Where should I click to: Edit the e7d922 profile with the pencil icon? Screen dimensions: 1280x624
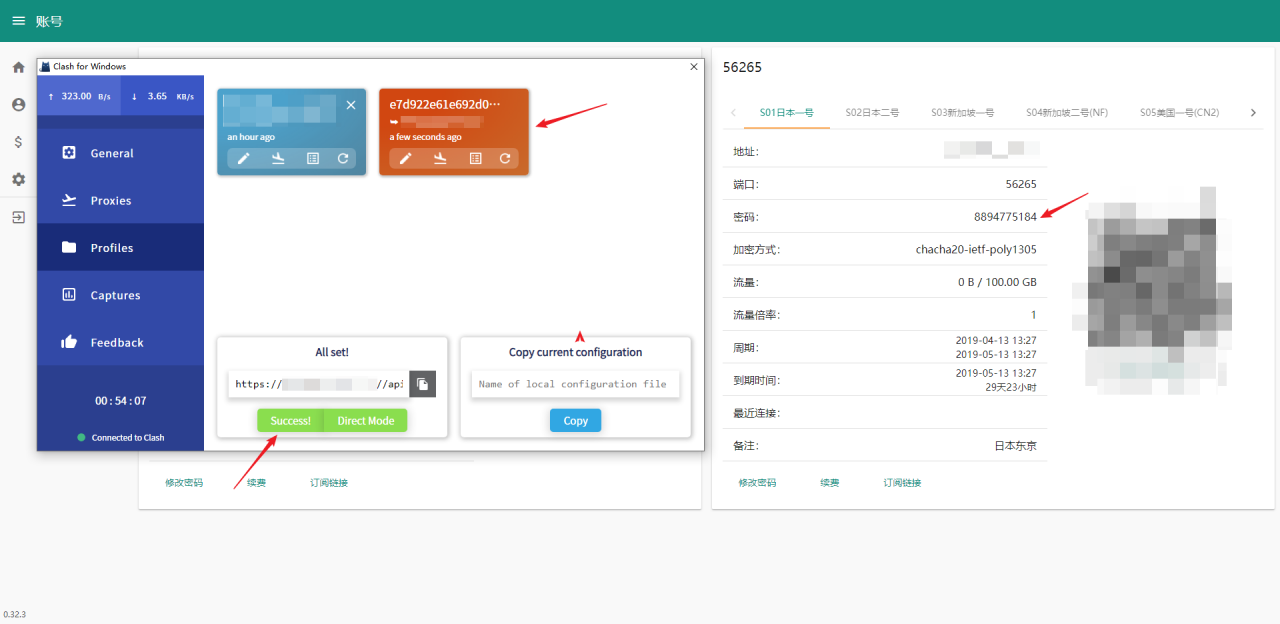(x=405, y=158)
